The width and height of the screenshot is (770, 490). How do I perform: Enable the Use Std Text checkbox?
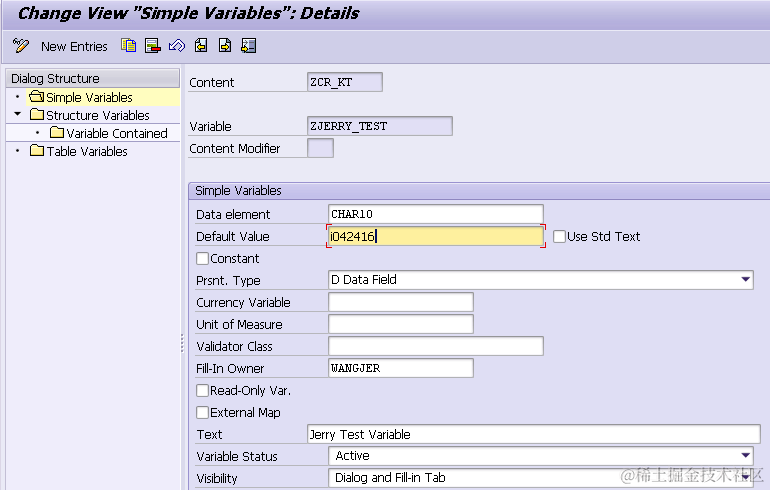(x=559, y=236)
